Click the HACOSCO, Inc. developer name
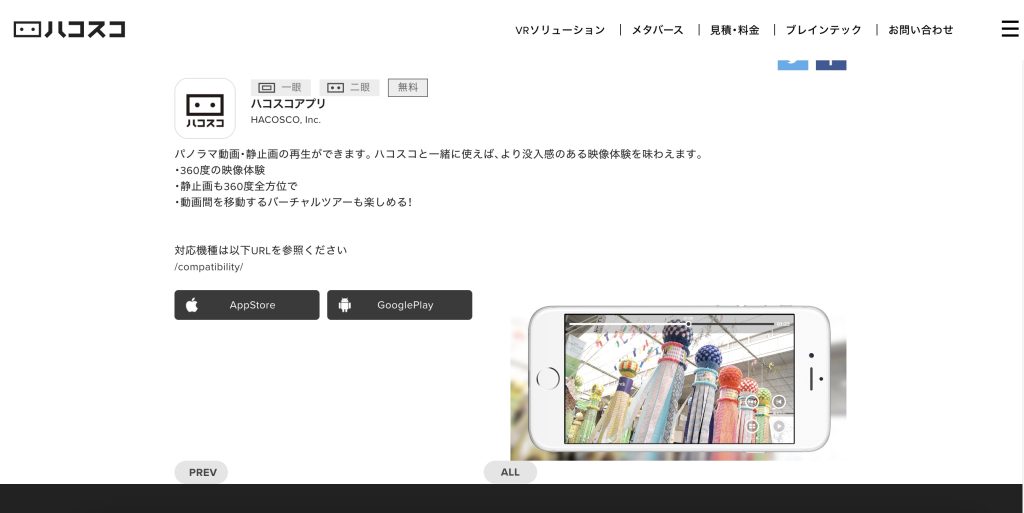The image size is (1024, 513). coord(285,120)
